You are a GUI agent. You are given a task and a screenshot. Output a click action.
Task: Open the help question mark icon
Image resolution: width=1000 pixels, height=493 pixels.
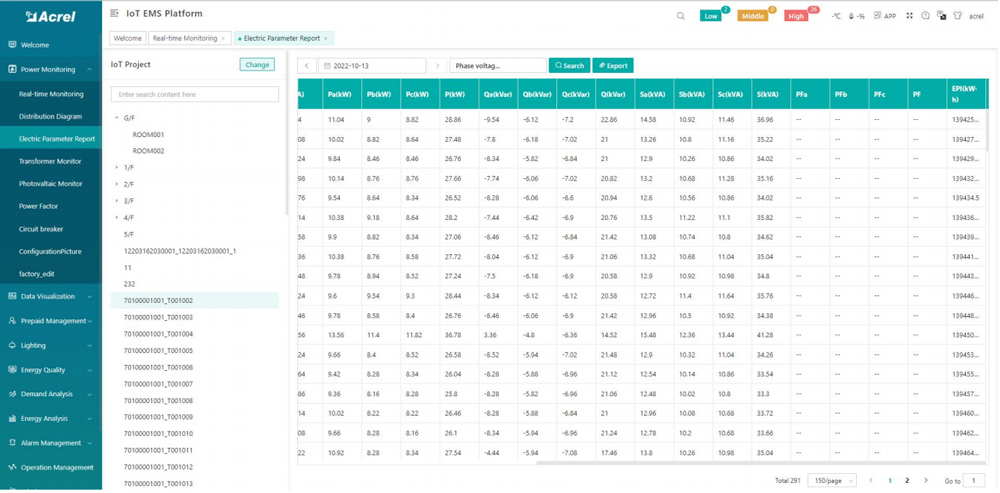point(925,16)
